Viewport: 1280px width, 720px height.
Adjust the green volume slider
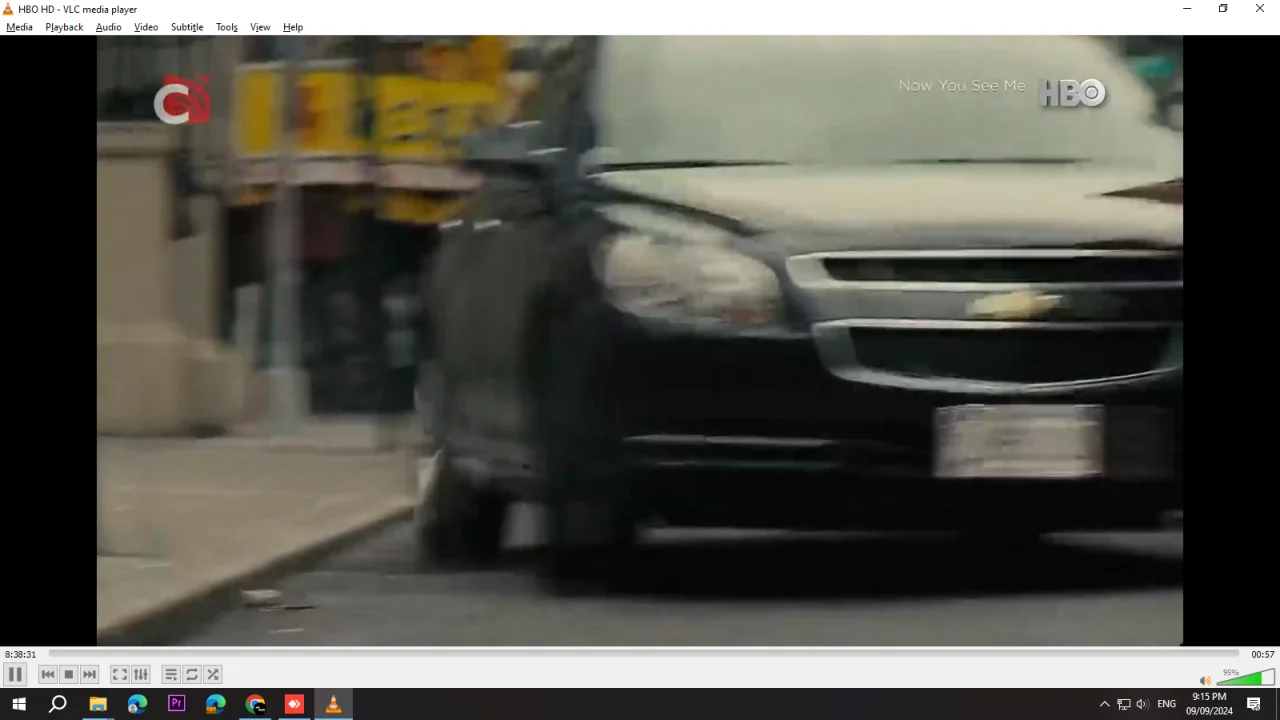click(x=1245, y=677)
